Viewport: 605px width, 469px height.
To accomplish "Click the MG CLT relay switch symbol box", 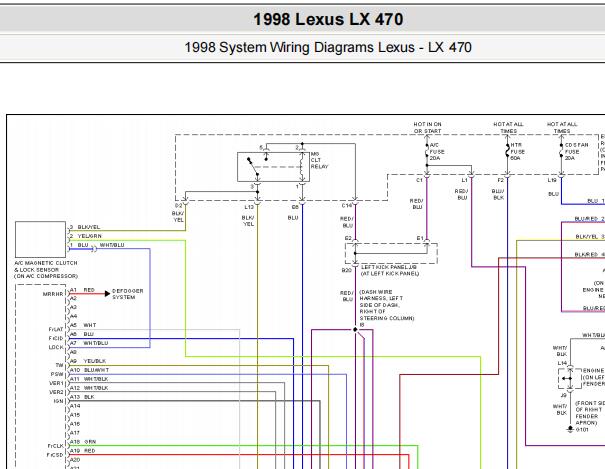I will pos(273,167).
